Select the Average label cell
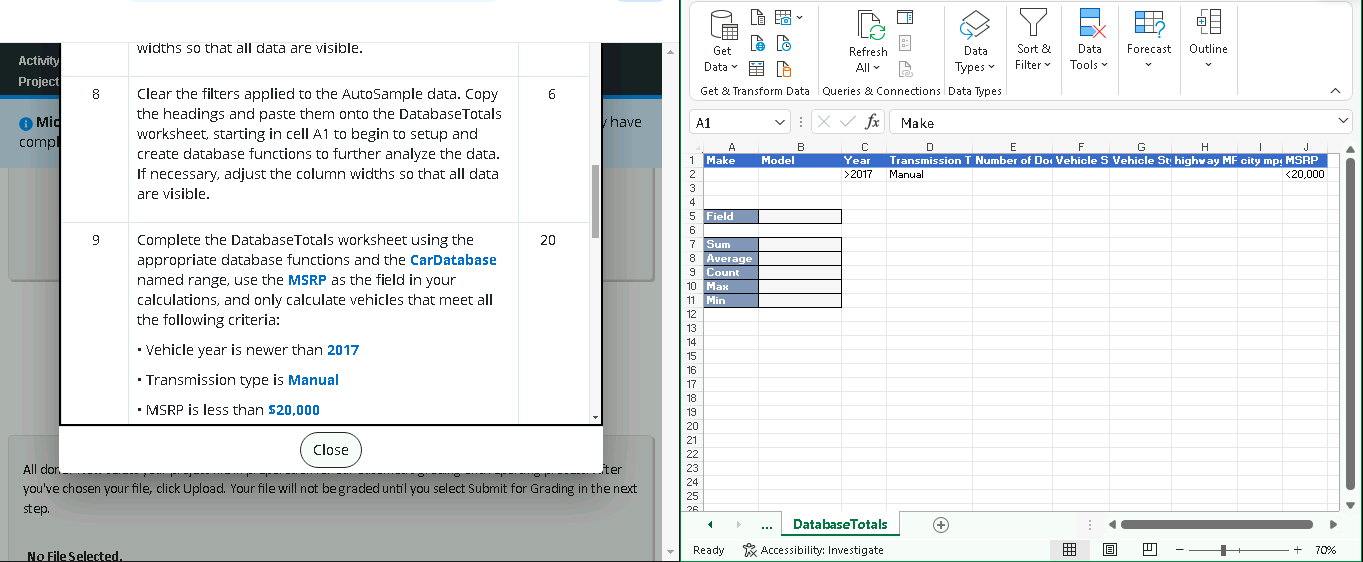1363x562 pixels. coord(731,258)
